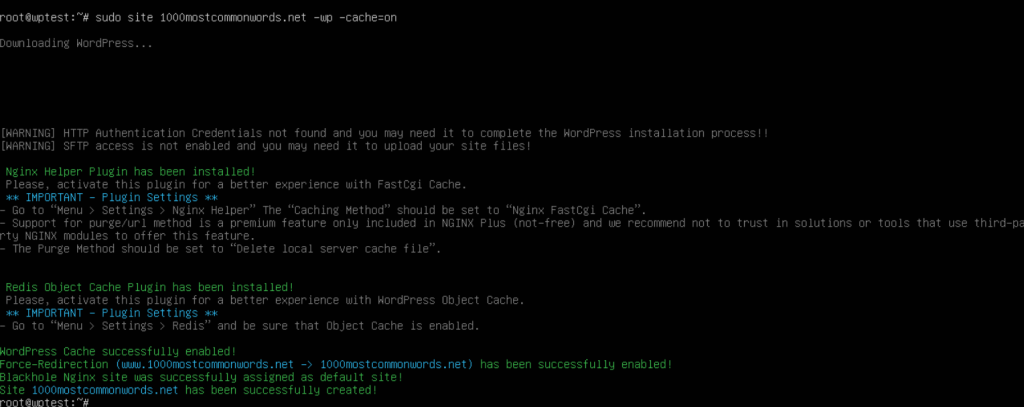Click the empty root@wptest prompt at bottom

coord(45,402)
